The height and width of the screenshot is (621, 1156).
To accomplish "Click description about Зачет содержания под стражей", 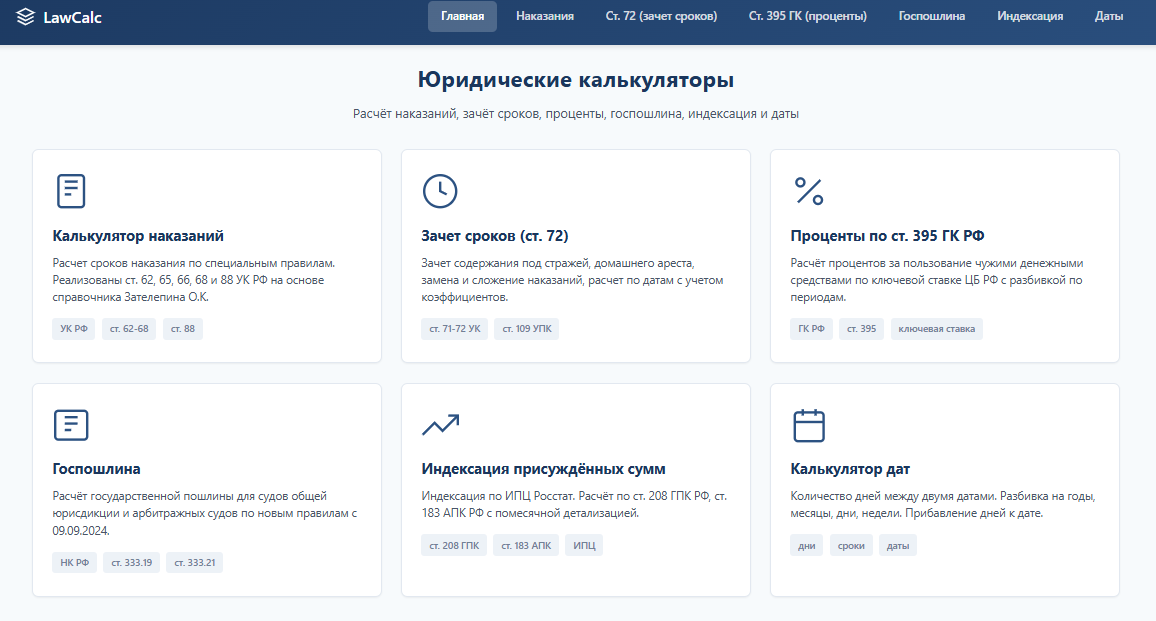I will point(572,280).
